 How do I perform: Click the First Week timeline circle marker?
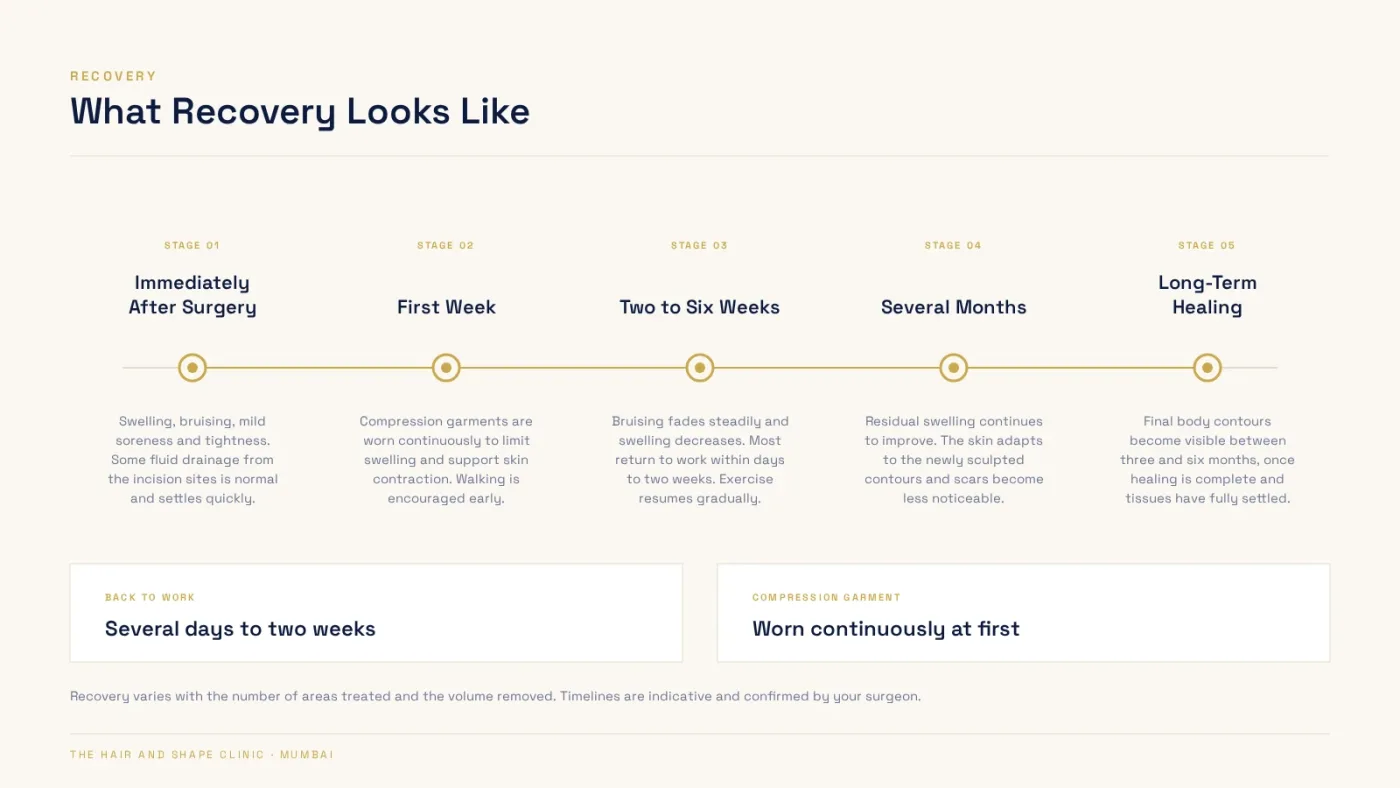point(446,368)
